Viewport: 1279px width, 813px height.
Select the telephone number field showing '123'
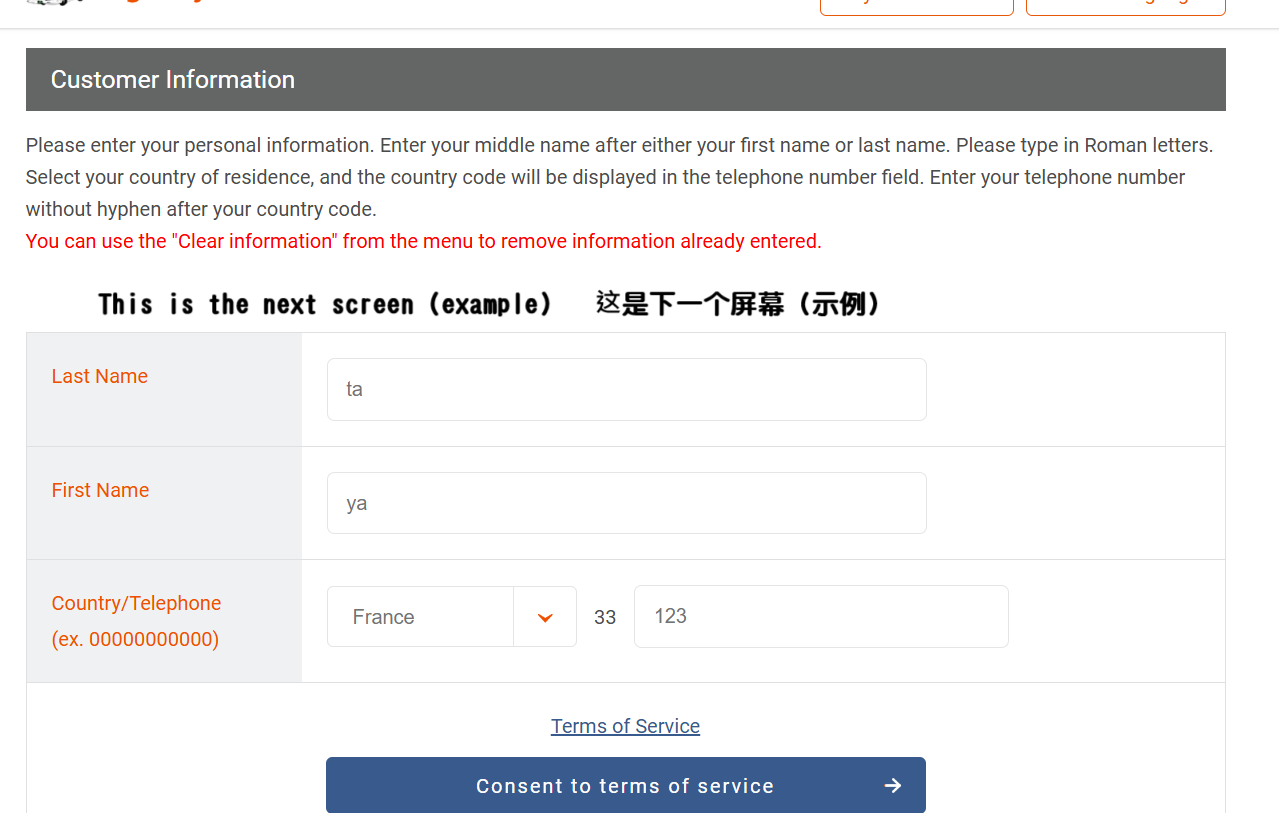tap(820, 616)
